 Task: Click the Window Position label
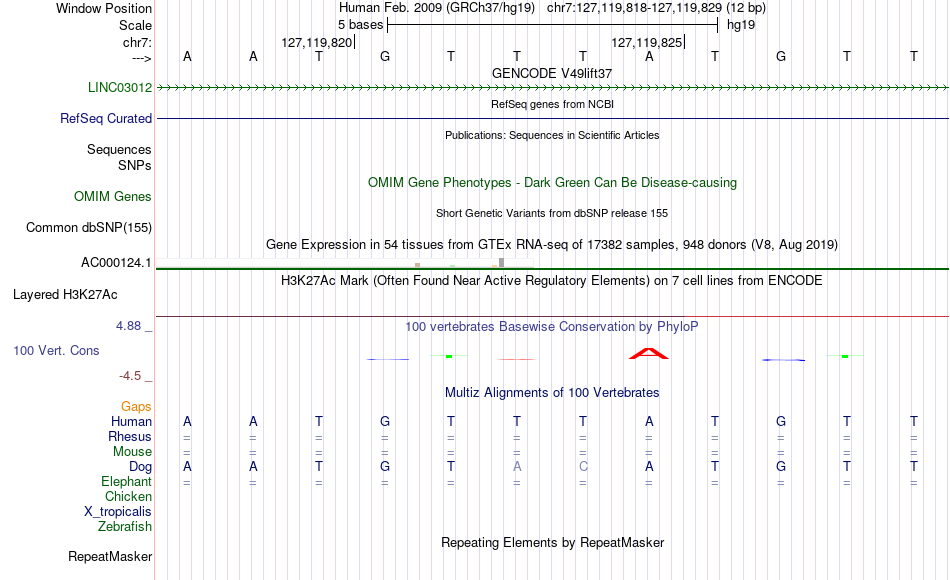(x=104, y=8)
